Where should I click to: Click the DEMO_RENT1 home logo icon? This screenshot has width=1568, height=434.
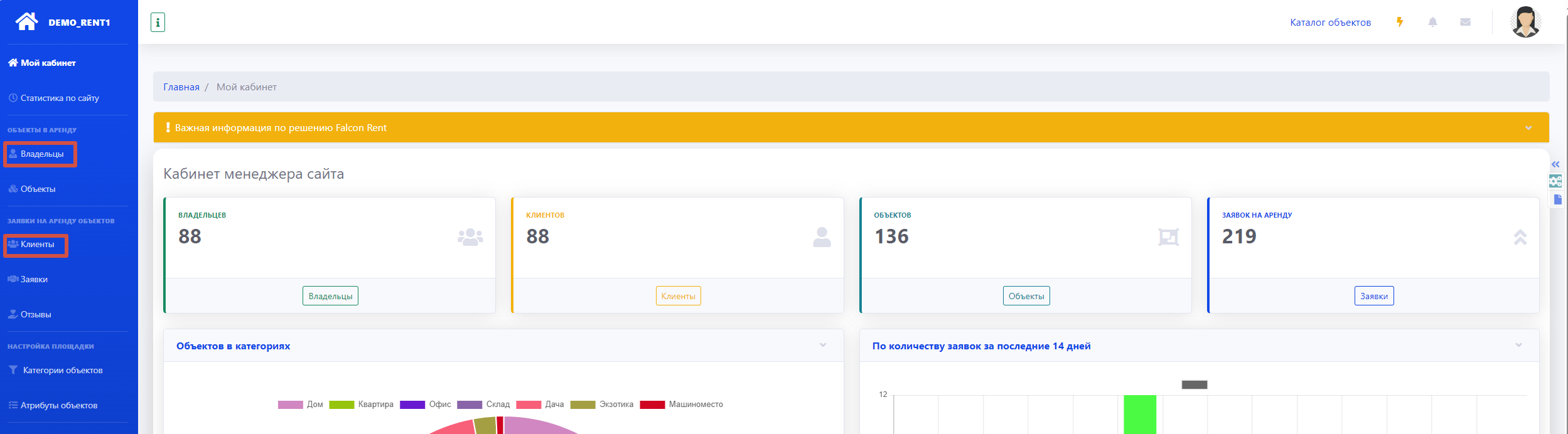(x=27, y=22)
